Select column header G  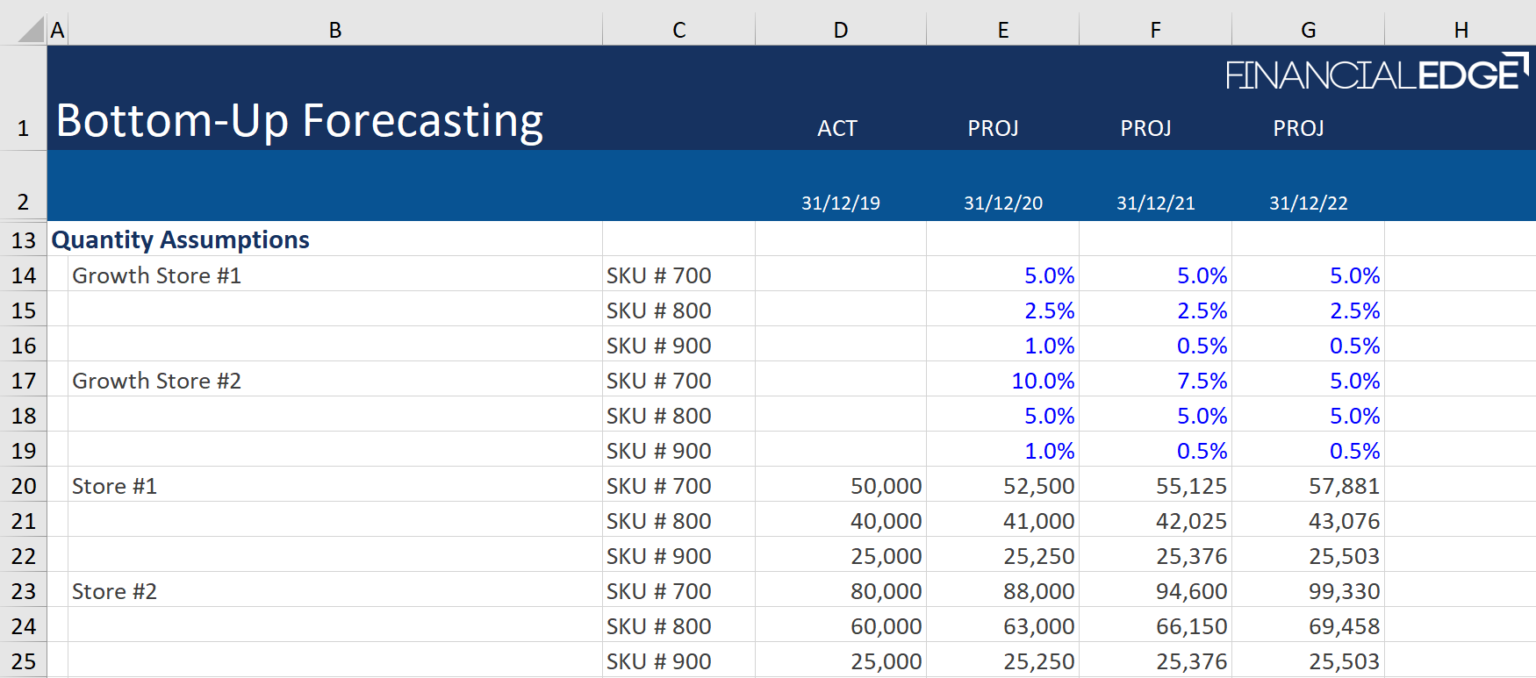(x=1308, y=28)
